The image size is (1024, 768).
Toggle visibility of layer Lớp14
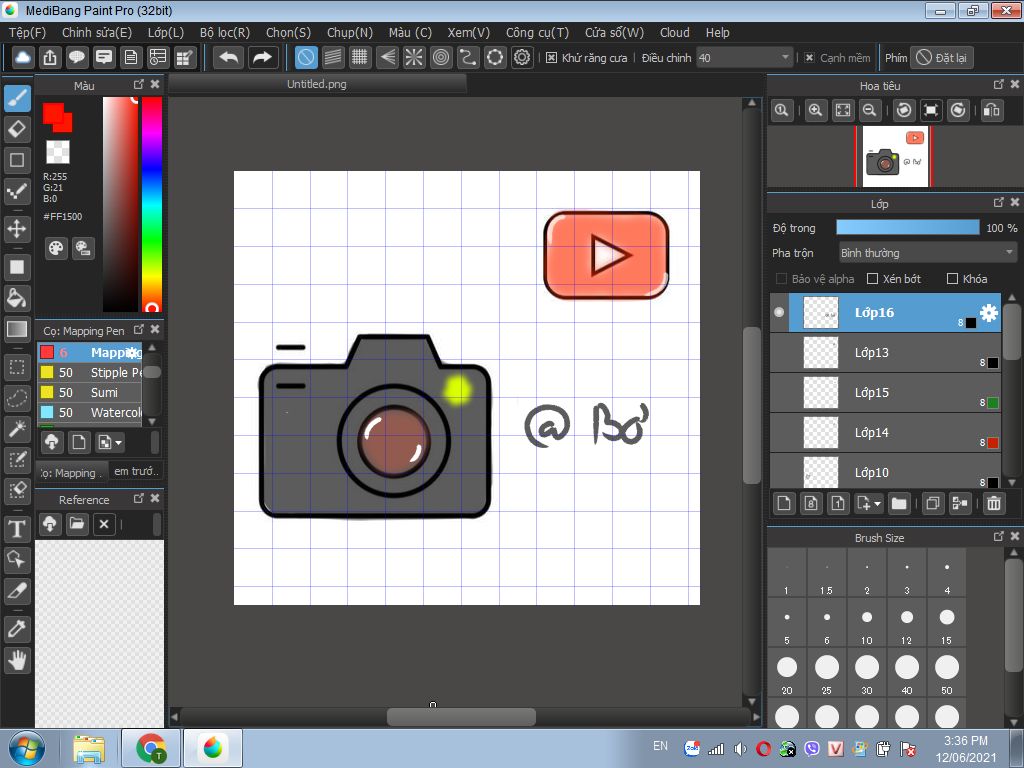779,432
